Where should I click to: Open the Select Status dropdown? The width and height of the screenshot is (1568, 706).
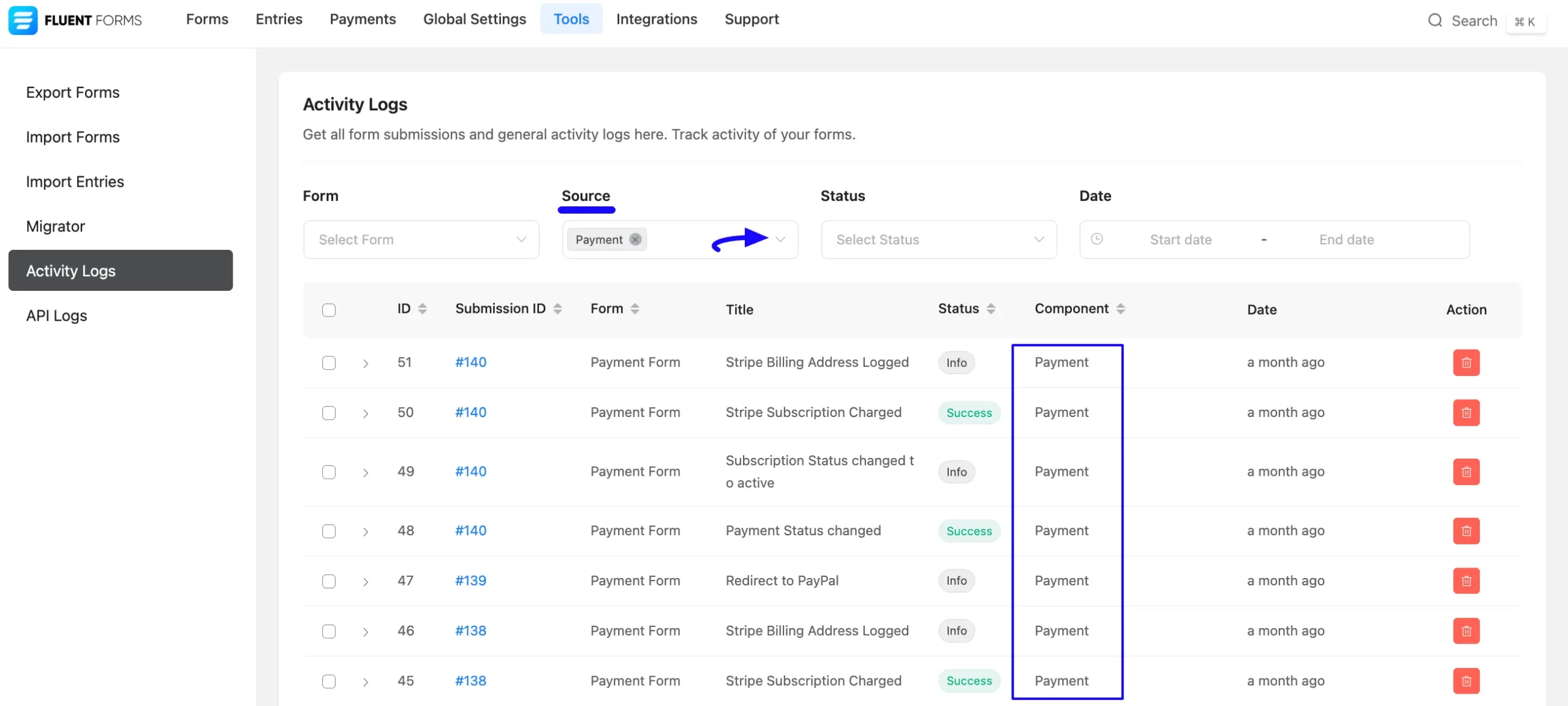(938, 239)
